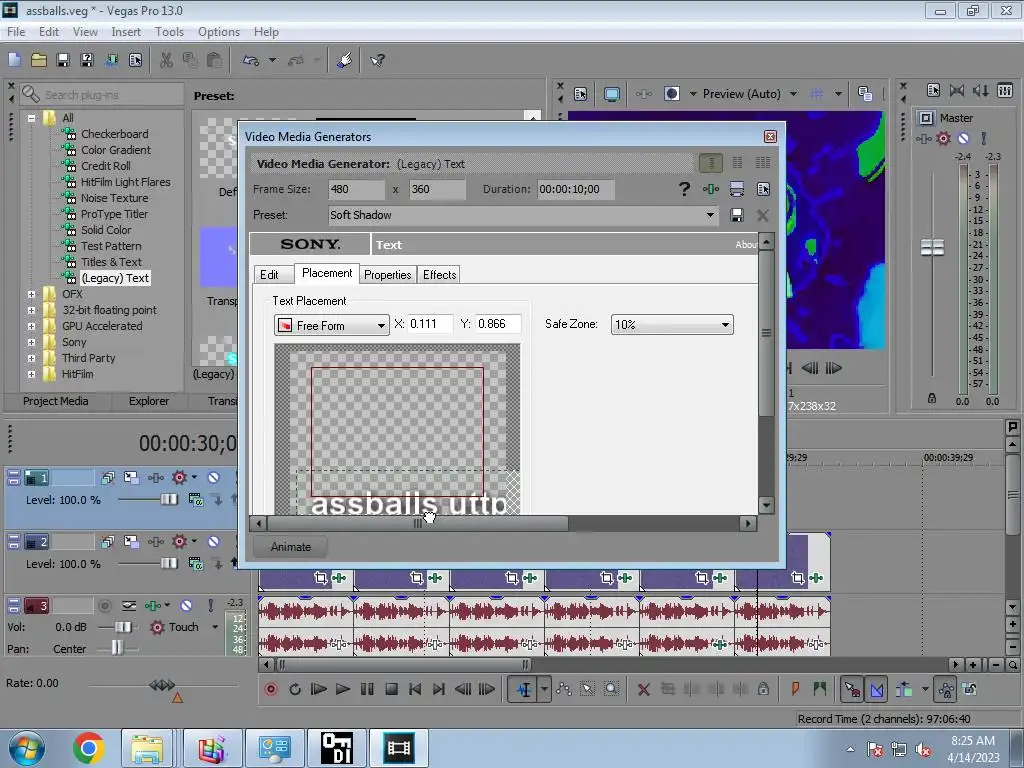Click the What's This help icon

click(x=377, y=61)
